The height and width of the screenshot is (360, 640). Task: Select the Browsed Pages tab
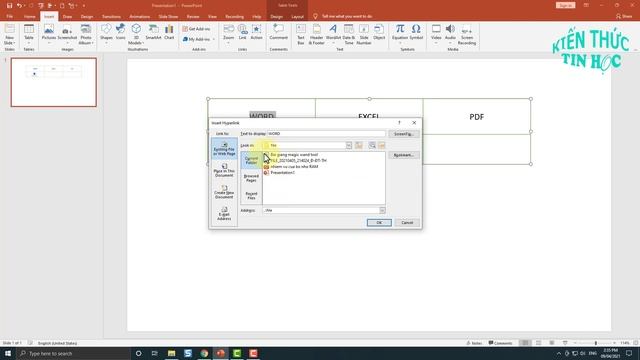click(x=251, y=178)
